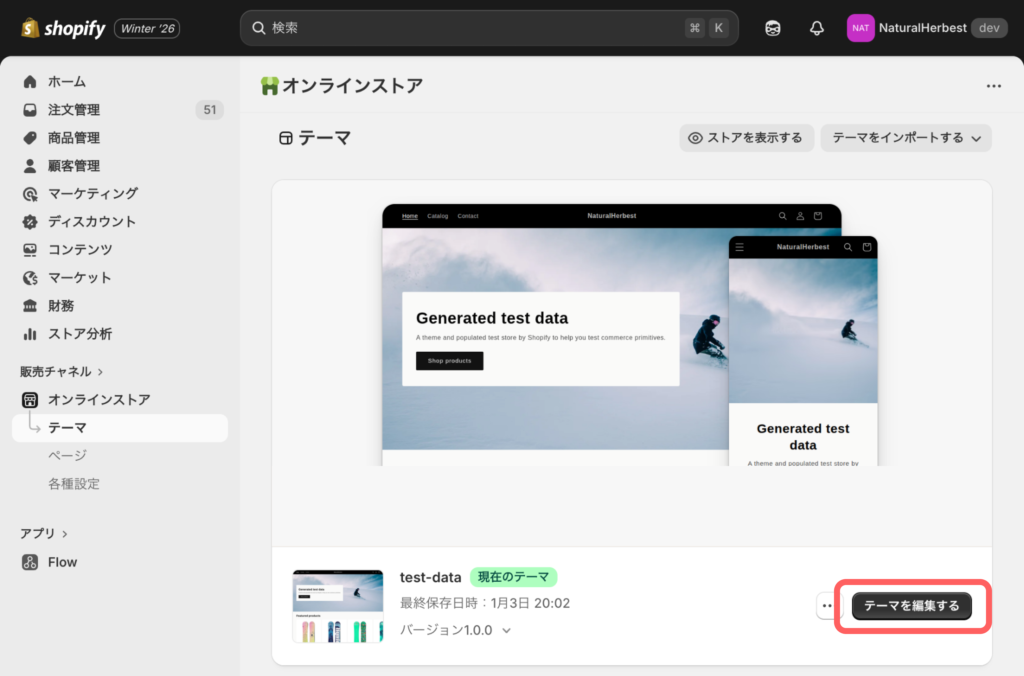Open three-dot menu beside テーマを編集する
Viewport: 1024px width, 676px height.
point(827,606)
